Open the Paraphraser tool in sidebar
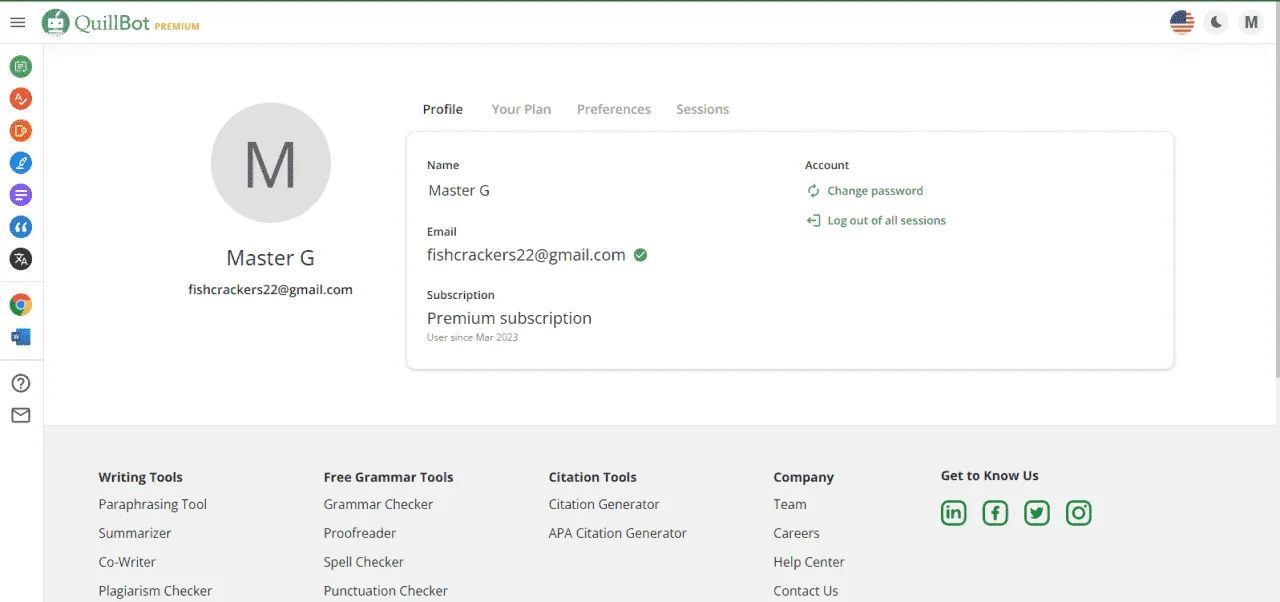Image resolution: width=1280 pixels, height=602 pixels. 21,67
